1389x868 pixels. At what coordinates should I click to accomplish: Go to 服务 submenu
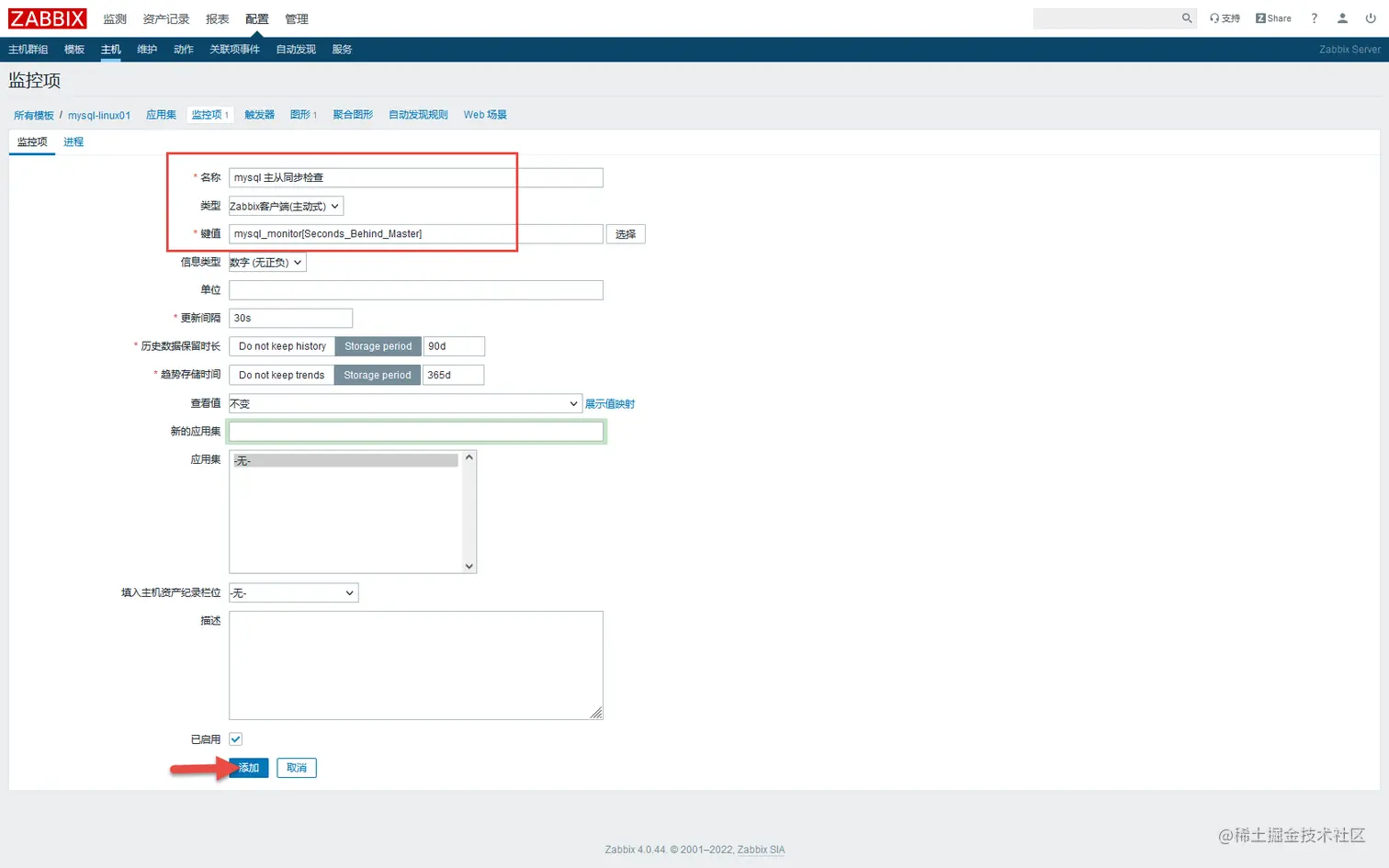click(343, 50)
